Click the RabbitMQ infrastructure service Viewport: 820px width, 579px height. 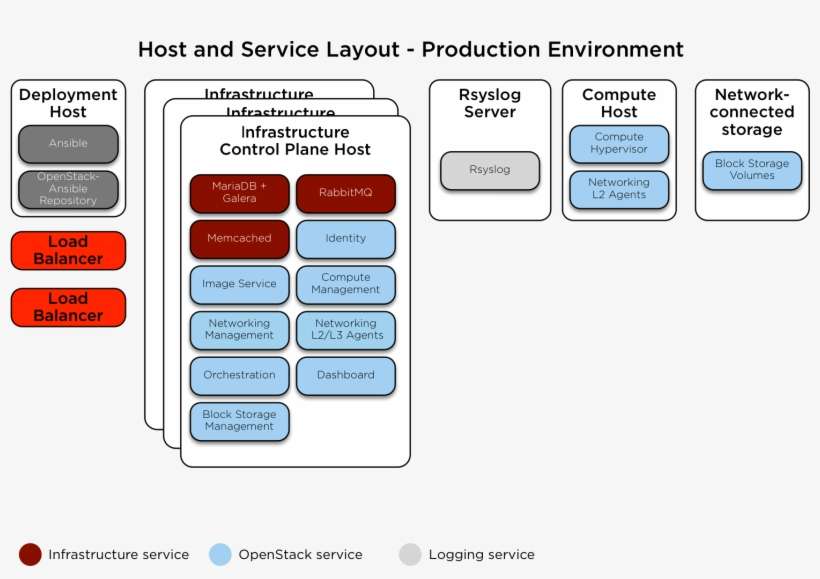click(345, 193)
